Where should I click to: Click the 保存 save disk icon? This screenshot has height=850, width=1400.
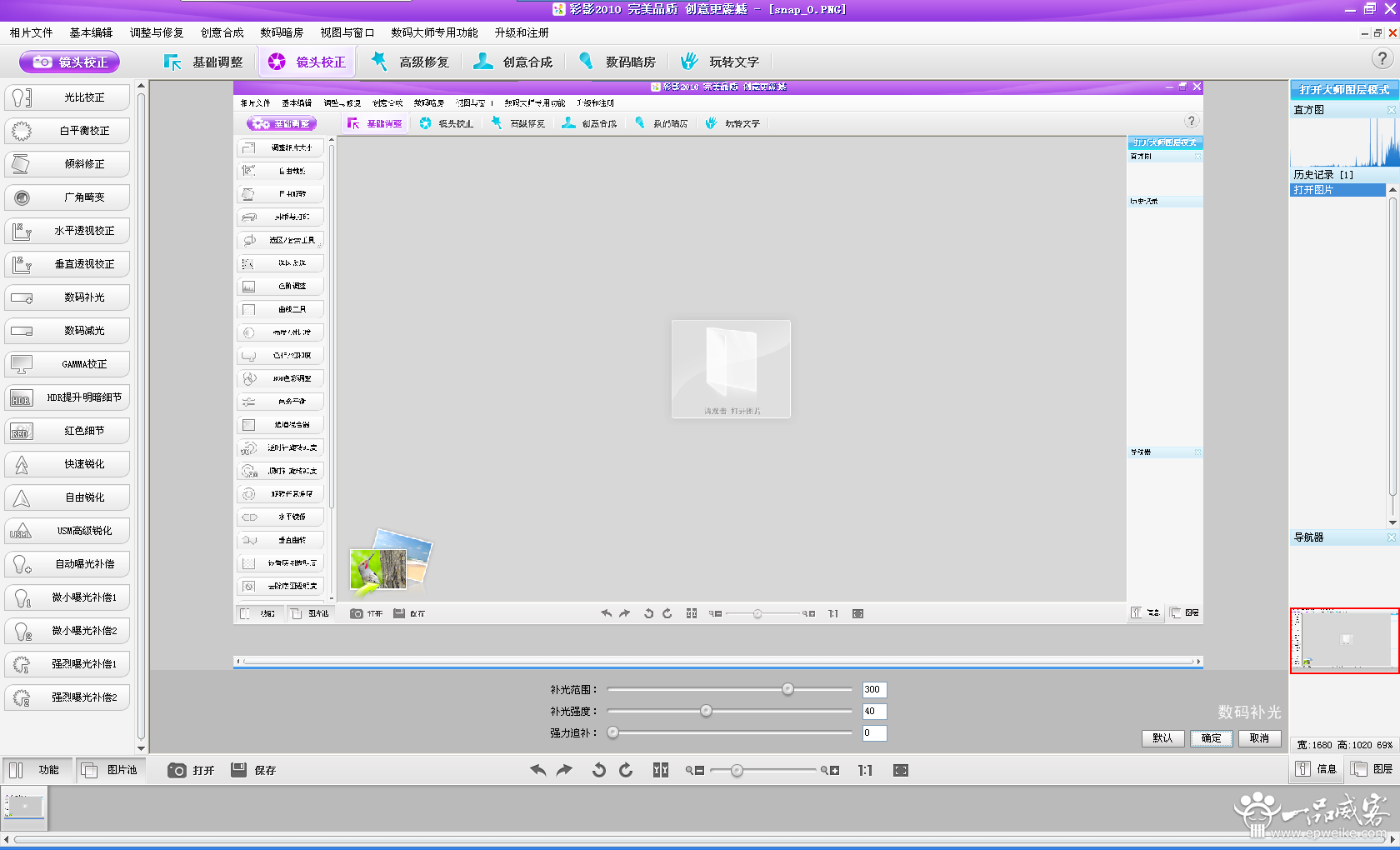239,769
